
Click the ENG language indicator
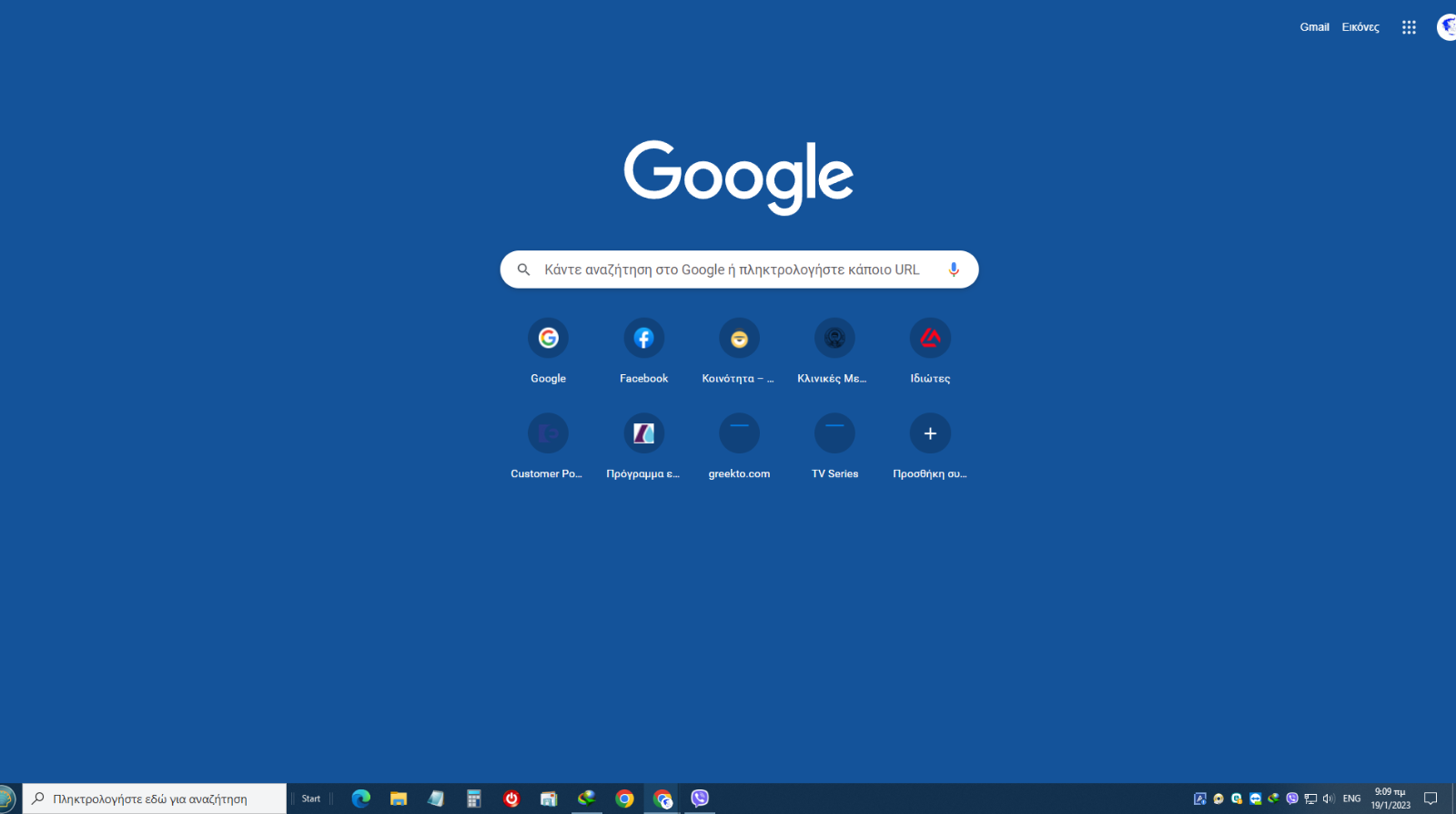pos(1352,799)
